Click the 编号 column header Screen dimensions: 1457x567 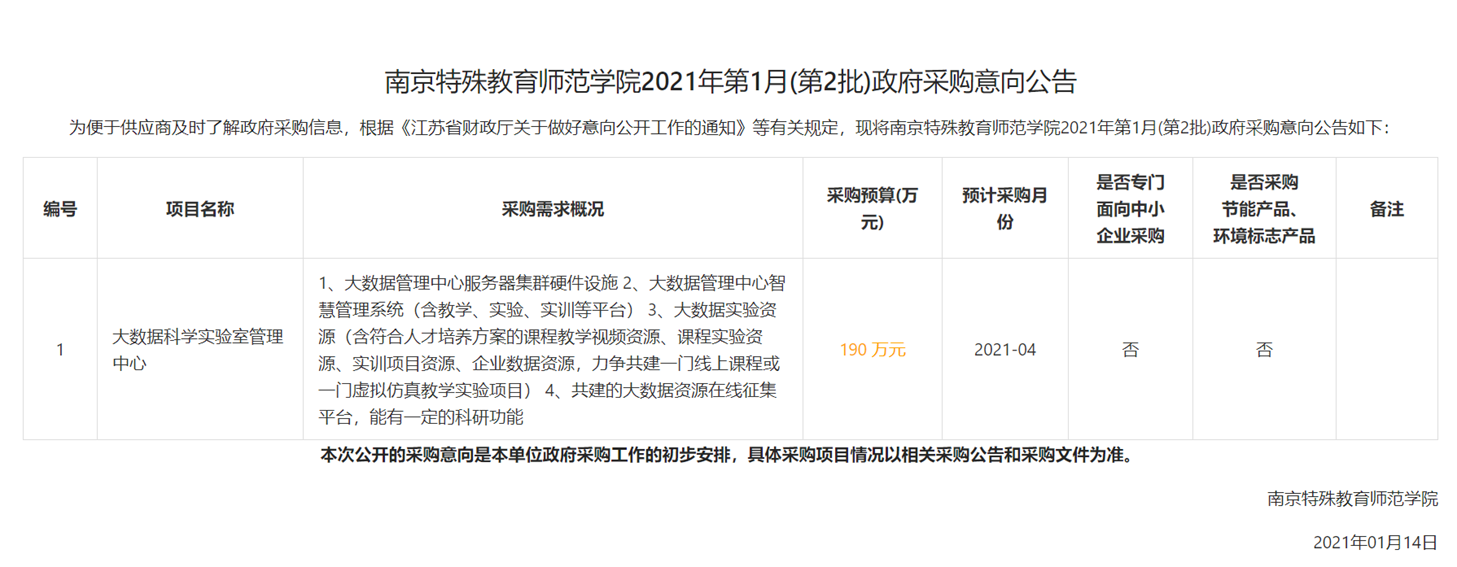pos(60,209)
